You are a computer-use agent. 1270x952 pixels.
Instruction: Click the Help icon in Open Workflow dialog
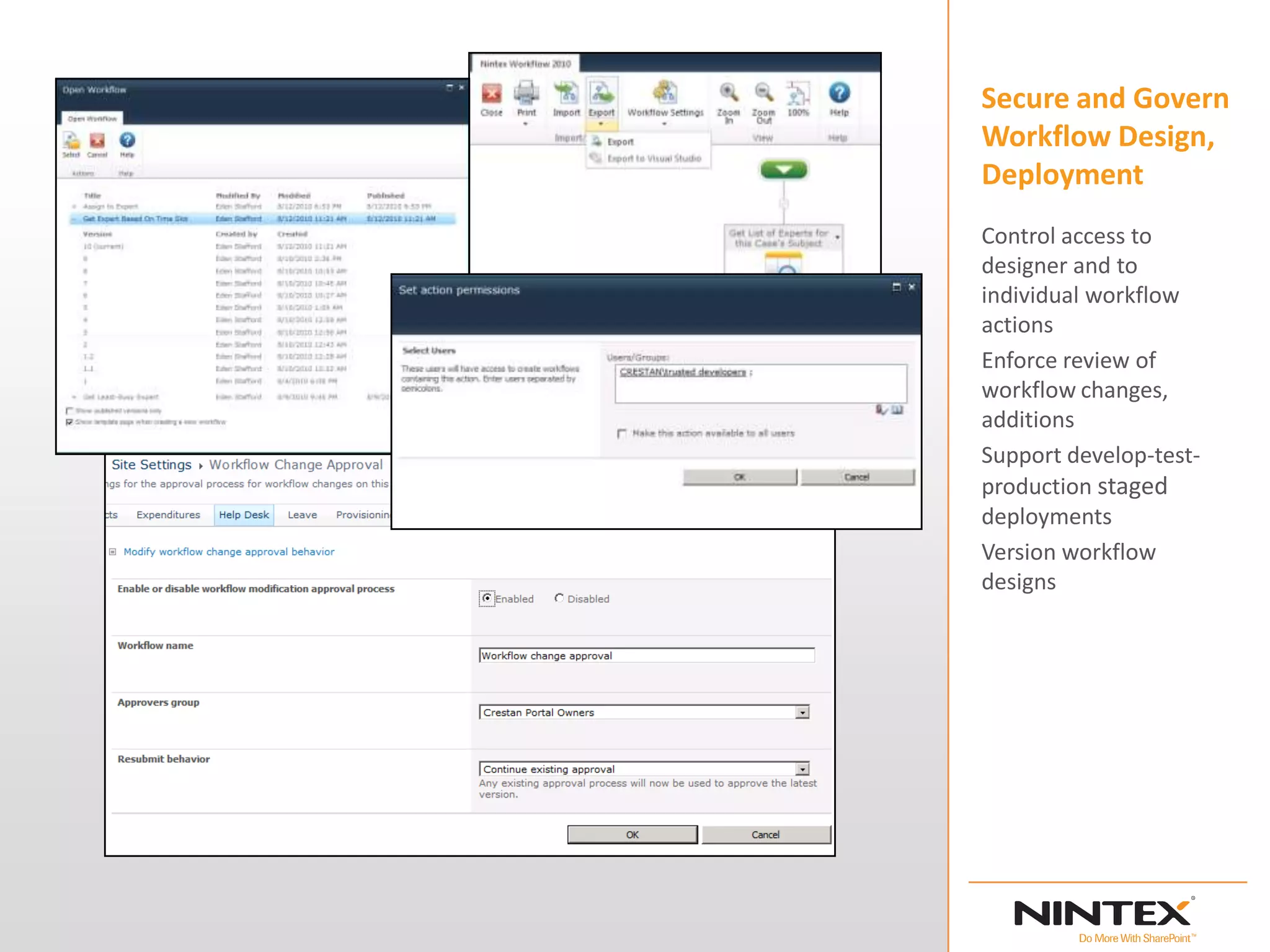point(127,141)
